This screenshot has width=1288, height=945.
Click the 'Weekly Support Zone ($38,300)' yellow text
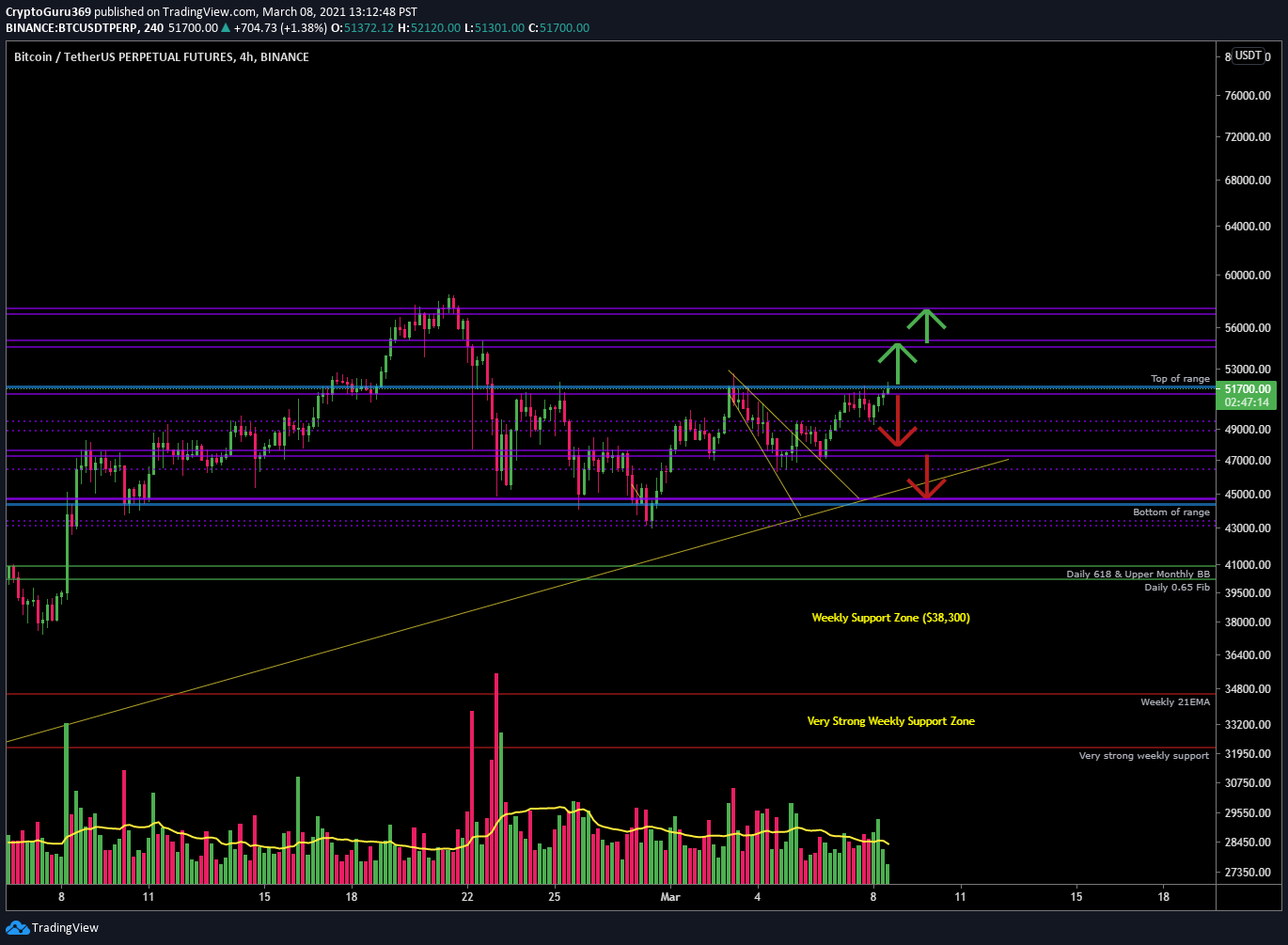pyautogui.click(x=890, y=618)
